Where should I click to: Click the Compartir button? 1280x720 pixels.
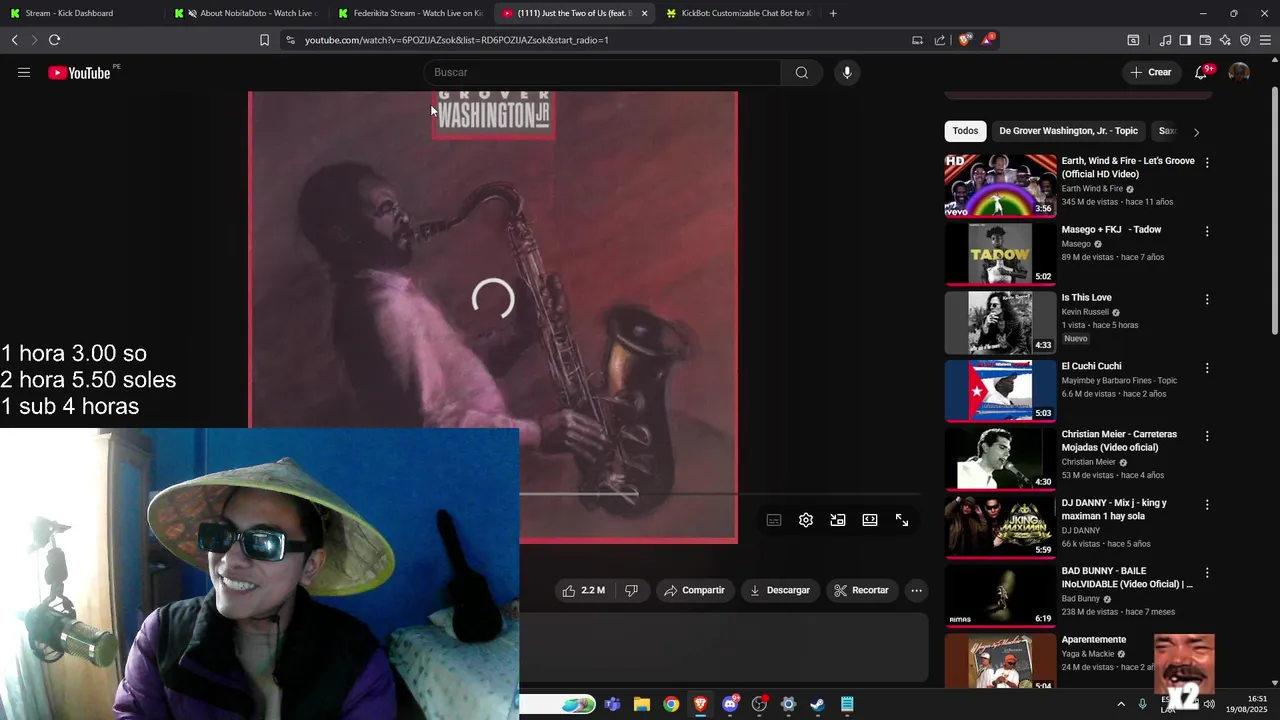(694, 590)
